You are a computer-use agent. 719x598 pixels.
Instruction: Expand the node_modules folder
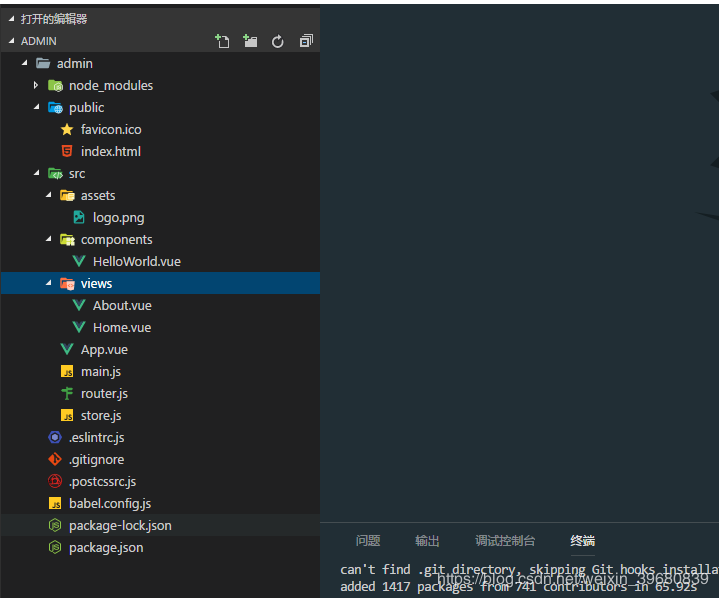pyautogui.click(x=36, y=86)
